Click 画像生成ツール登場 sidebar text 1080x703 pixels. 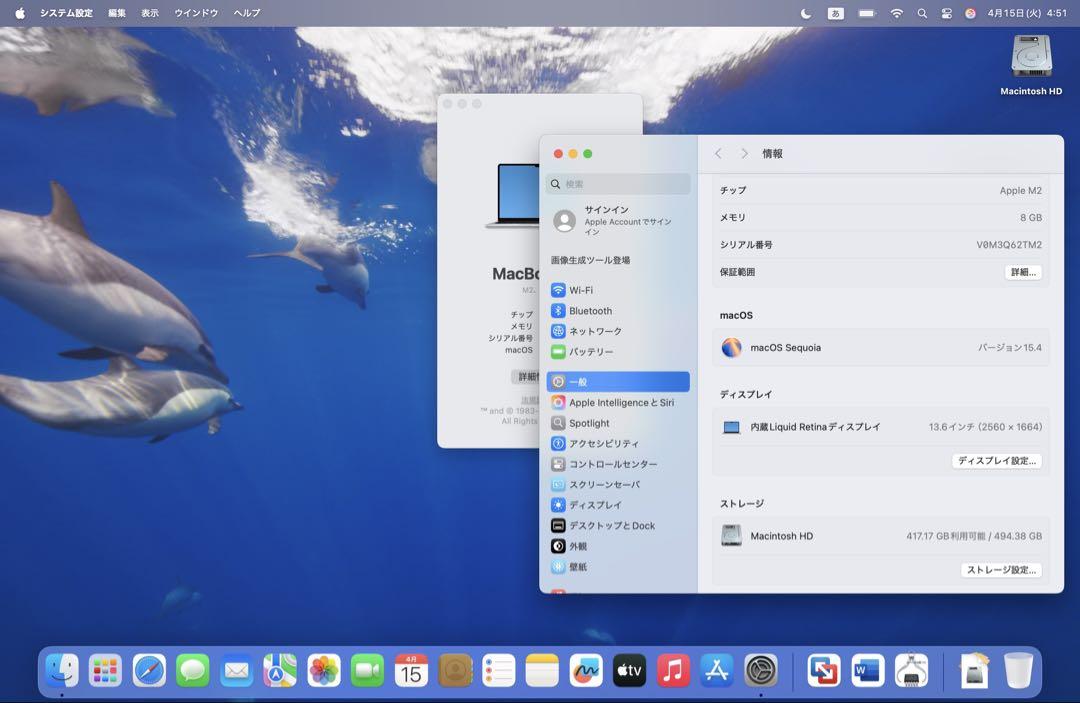(590, 260)
